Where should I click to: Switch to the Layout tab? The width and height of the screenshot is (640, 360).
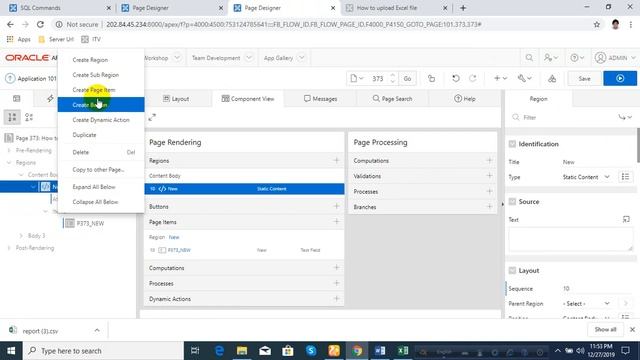tap(176, 99)
